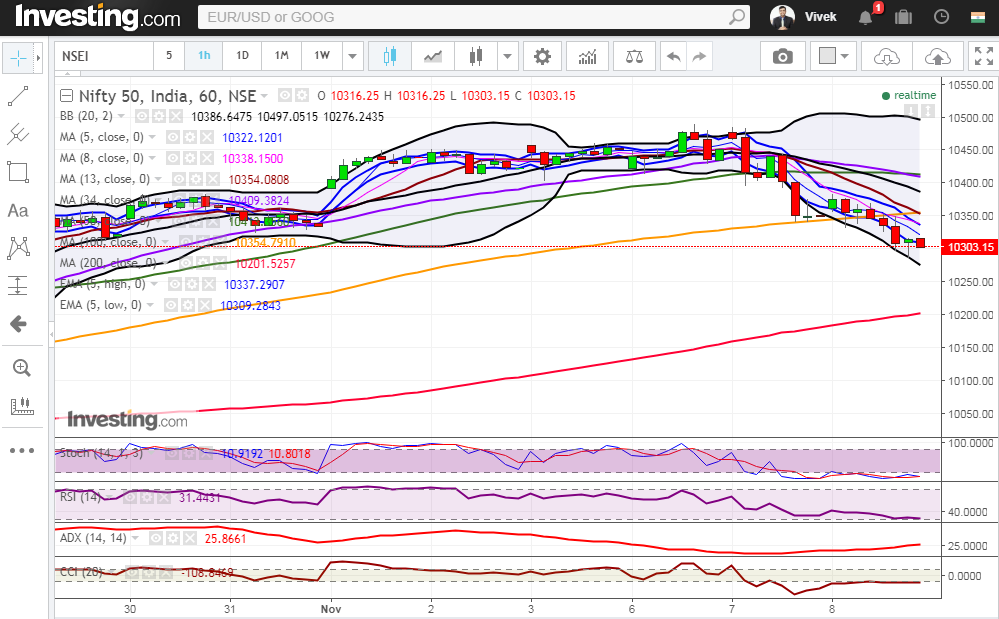Image resolution: width=999 pixels, height=619 pixels.
Task: Select the long position measurement tool
Action: point(18,285)
